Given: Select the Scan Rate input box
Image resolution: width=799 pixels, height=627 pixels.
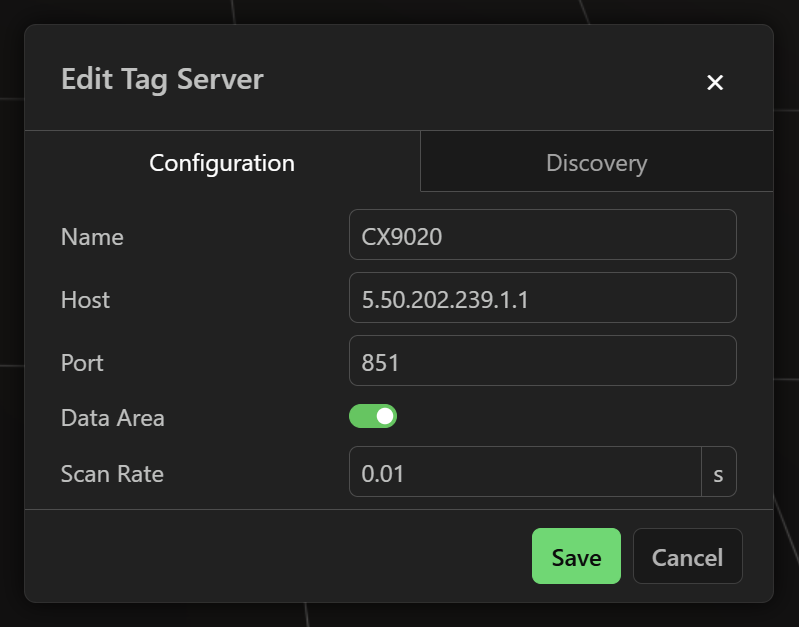Looking at the screenshot, I should [x=525, y=472].
